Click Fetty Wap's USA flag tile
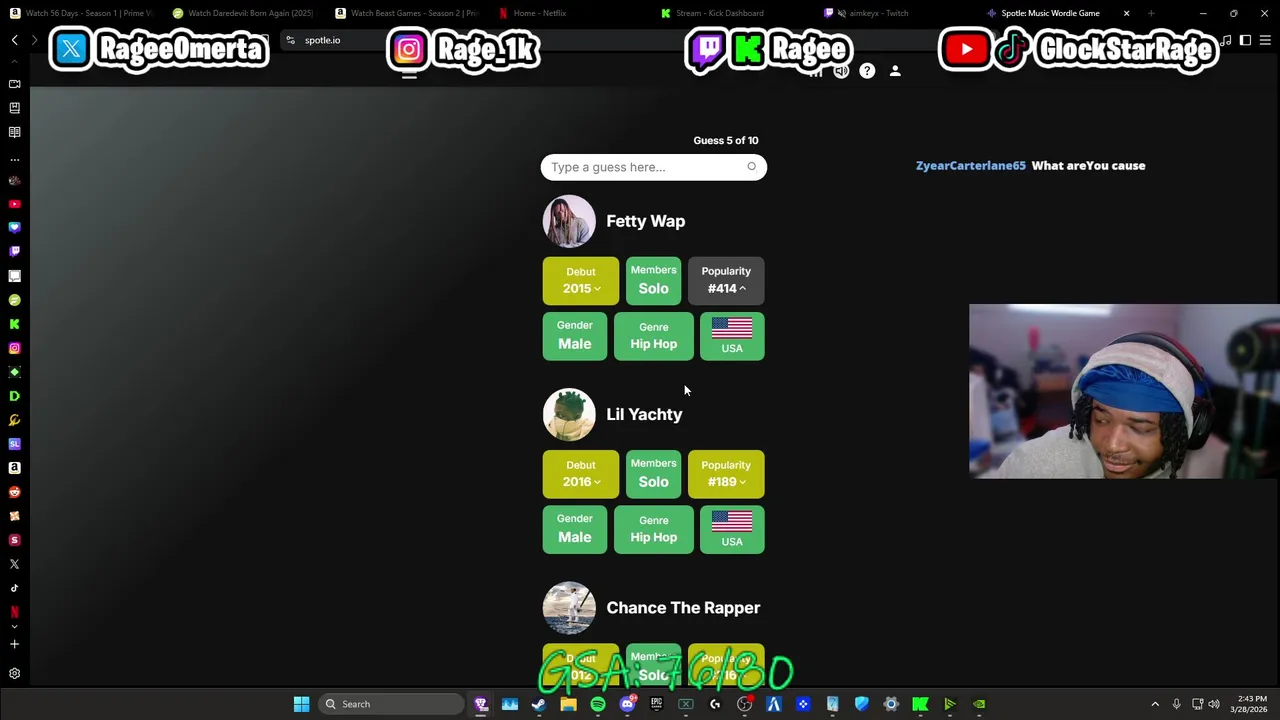 click(x=732, y=335)
